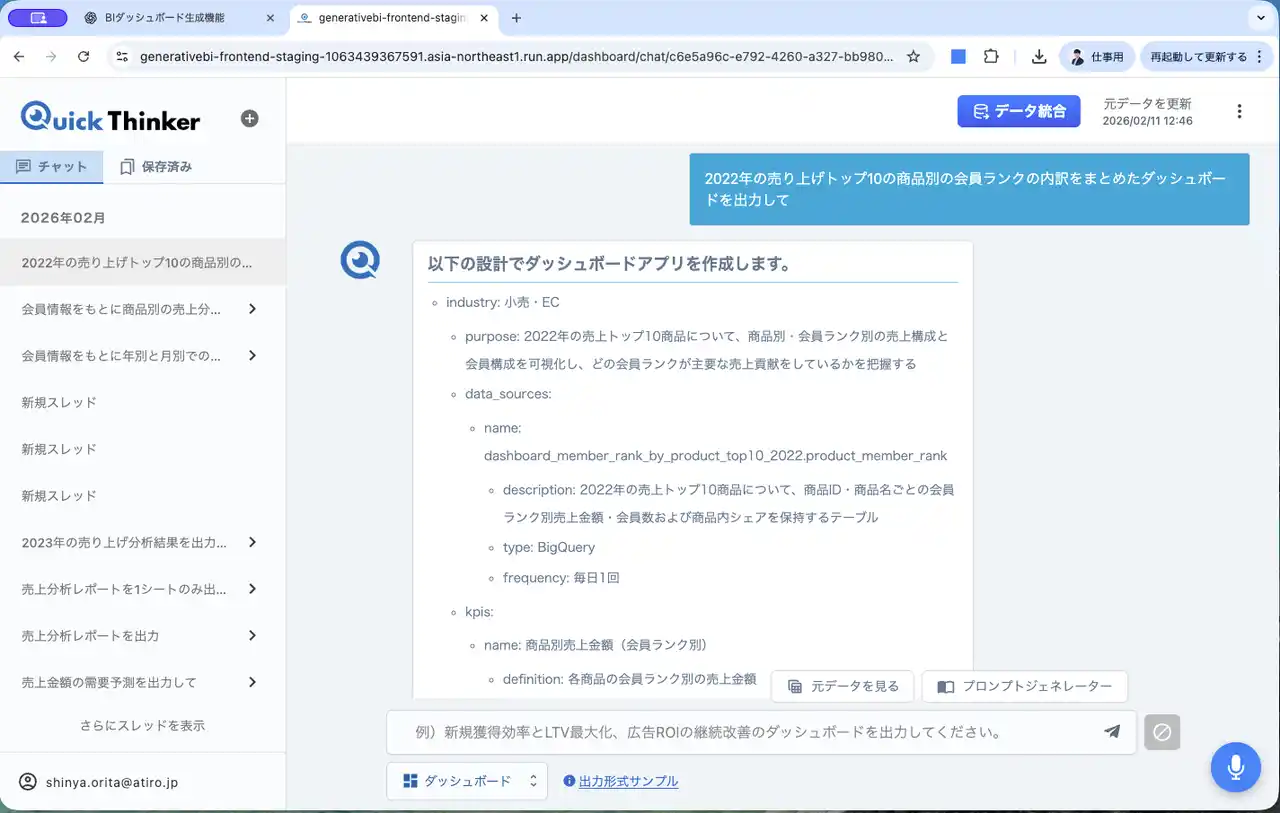Open the ダッシュボード output format dropdown
The image size is (1280, 813).
click(467, 781)
